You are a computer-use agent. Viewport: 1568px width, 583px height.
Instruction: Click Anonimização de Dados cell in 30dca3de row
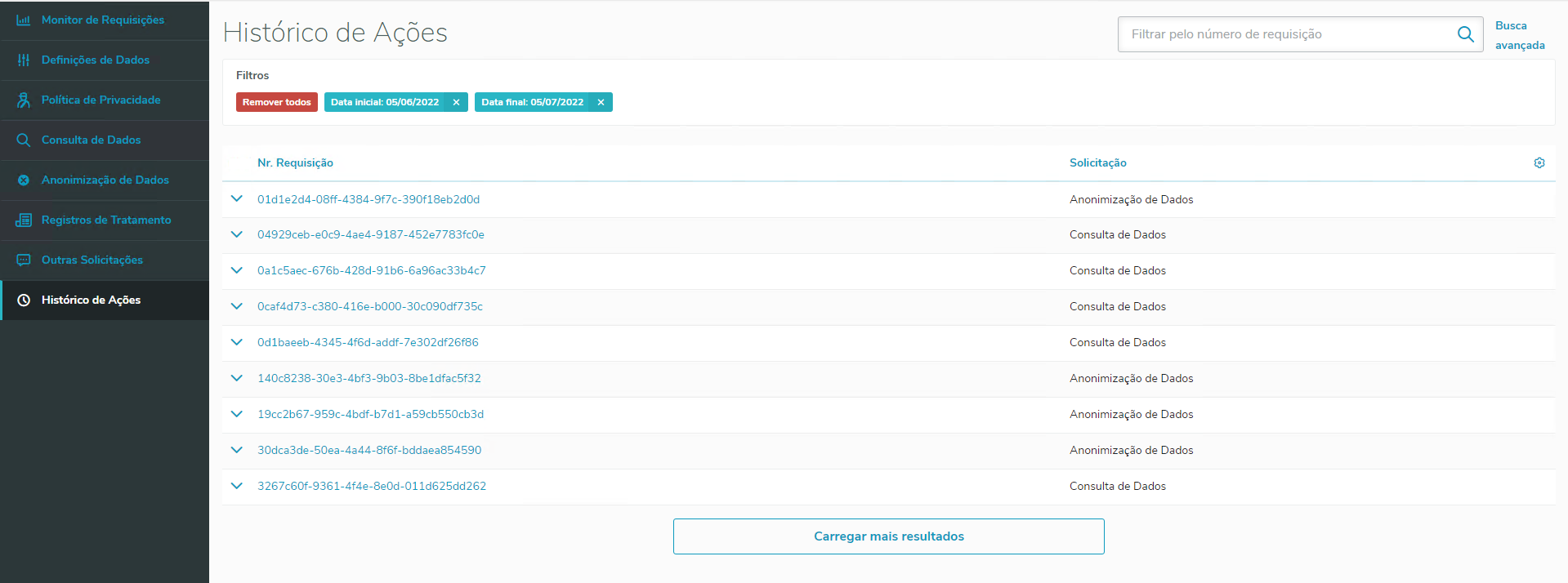(x=1132, y=450)
